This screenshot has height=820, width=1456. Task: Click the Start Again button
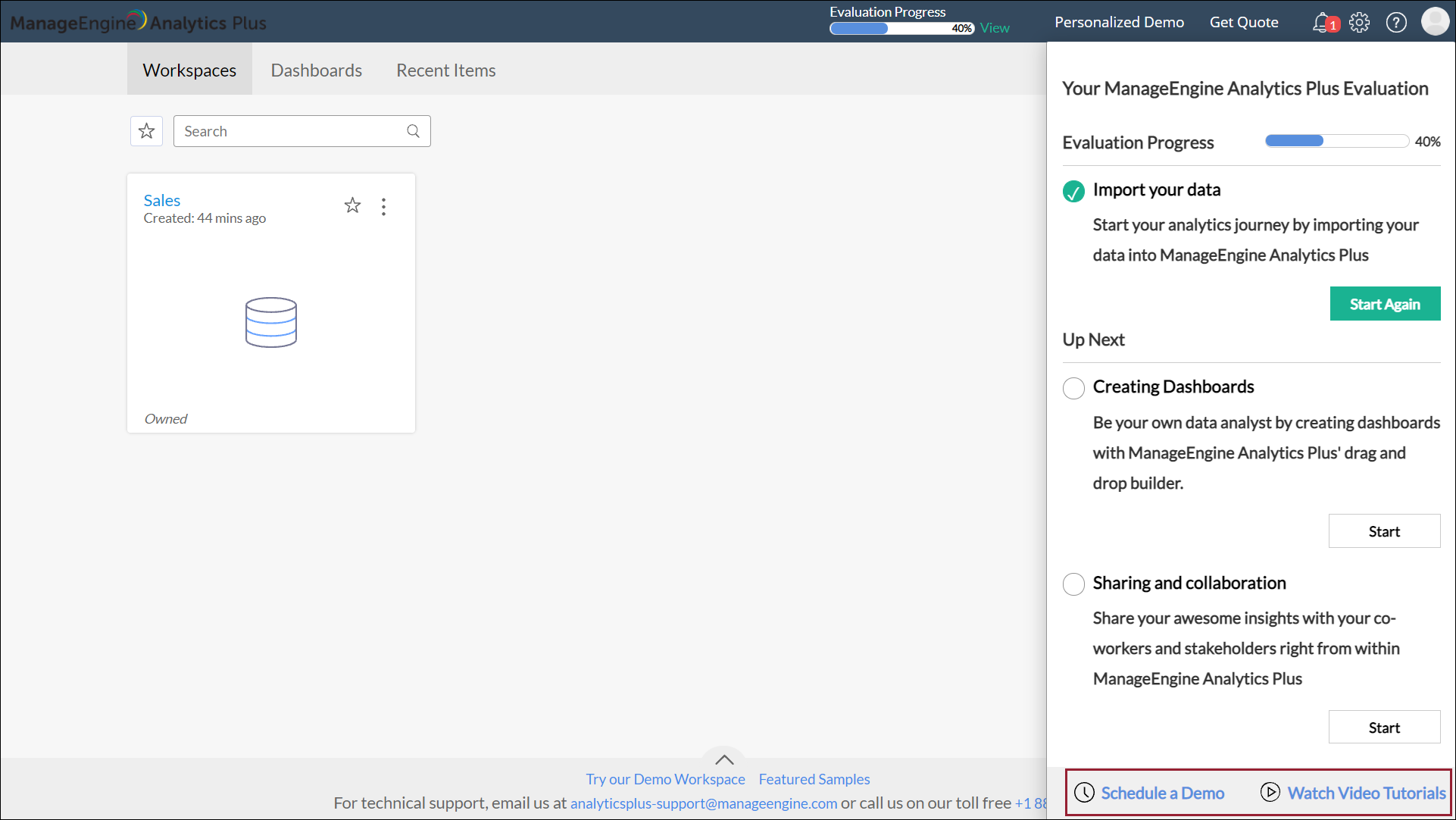pyautogui.click(x=1385, y=304)
